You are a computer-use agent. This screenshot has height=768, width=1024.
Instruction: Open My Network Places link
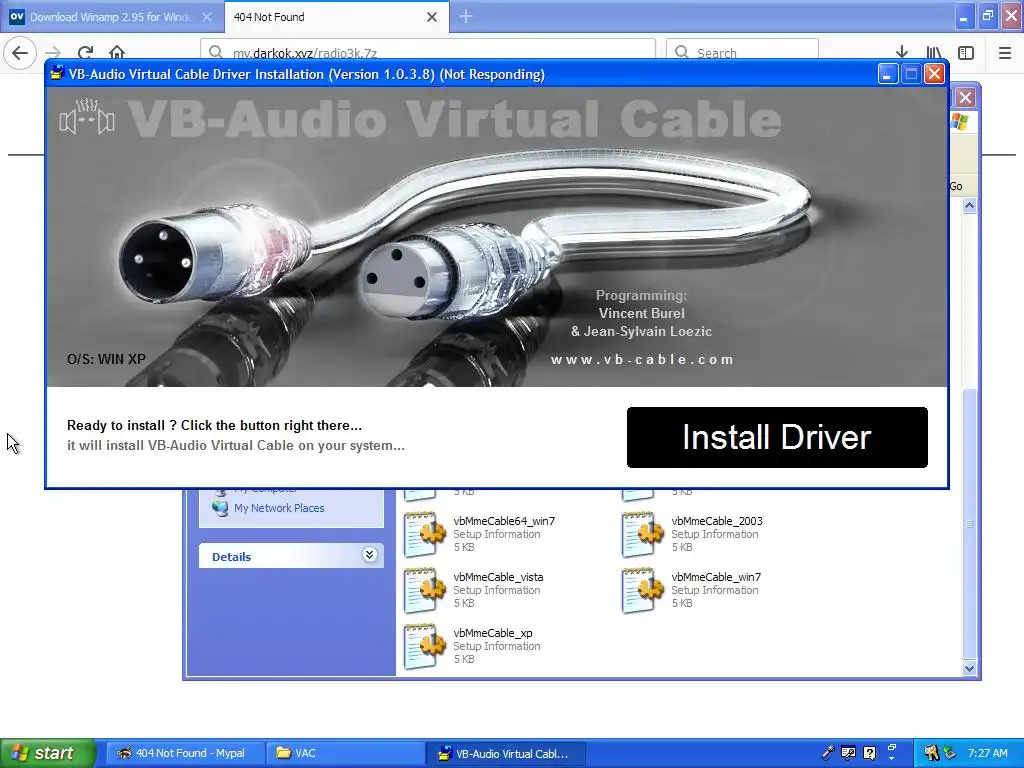coord(279,508)
